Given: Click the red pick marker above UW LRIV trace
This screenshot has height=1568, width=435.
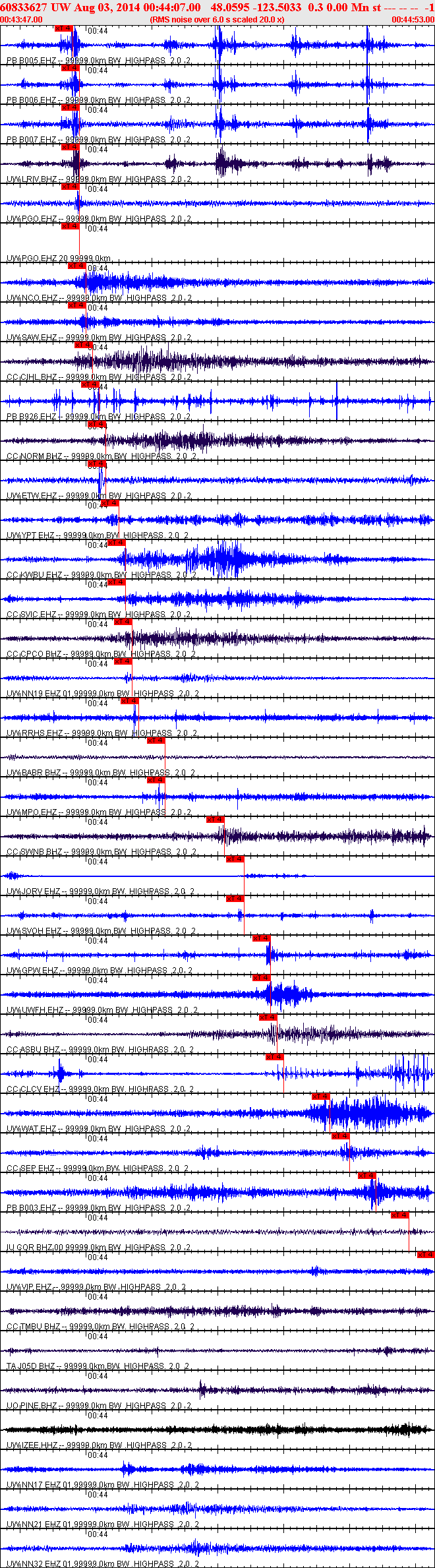Looking at the screenshot, I should pyautogui.click(x=71, y=147).
